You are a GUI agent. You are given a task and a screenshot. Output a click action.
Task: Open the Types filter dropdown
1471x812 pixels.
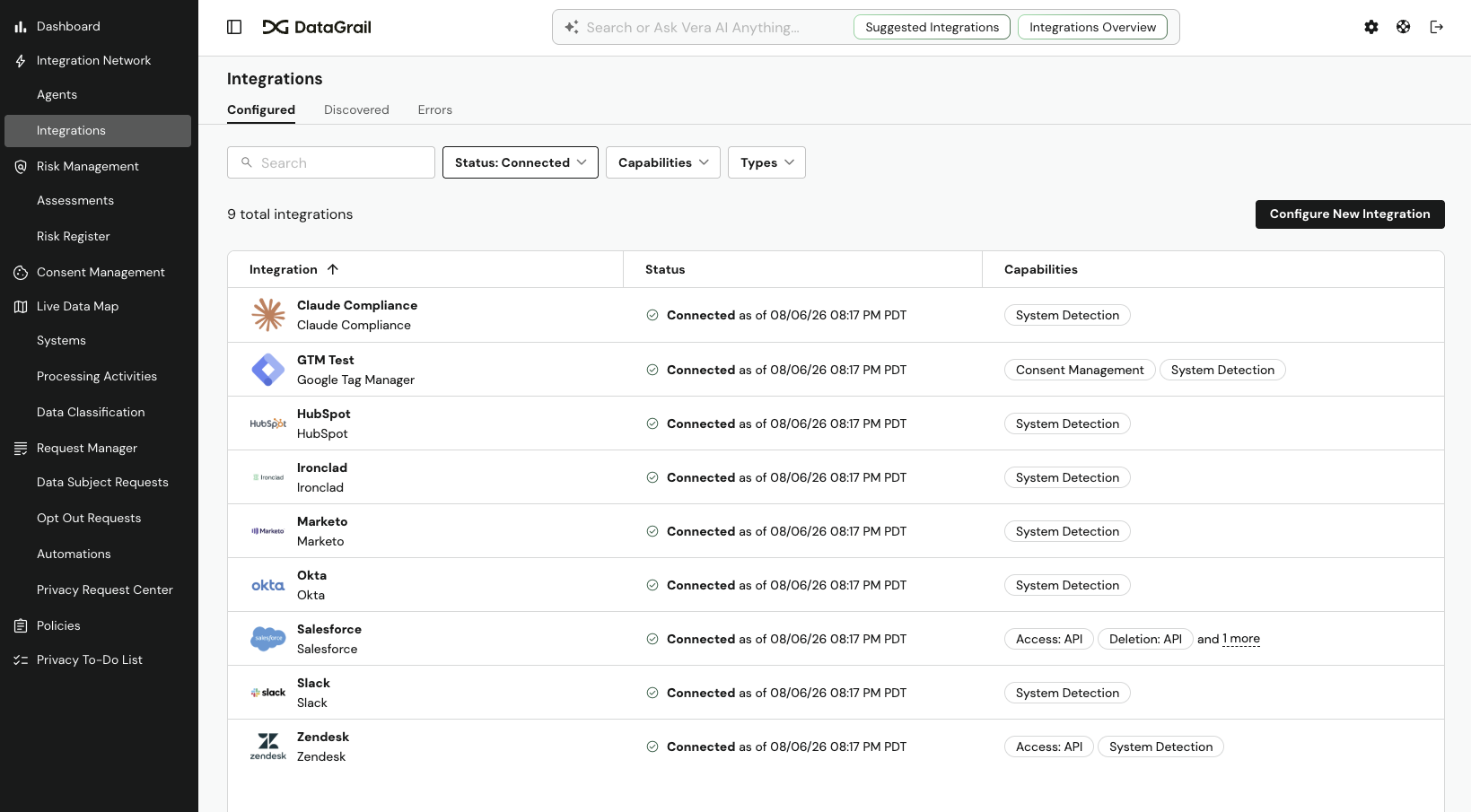pos(766,162)
